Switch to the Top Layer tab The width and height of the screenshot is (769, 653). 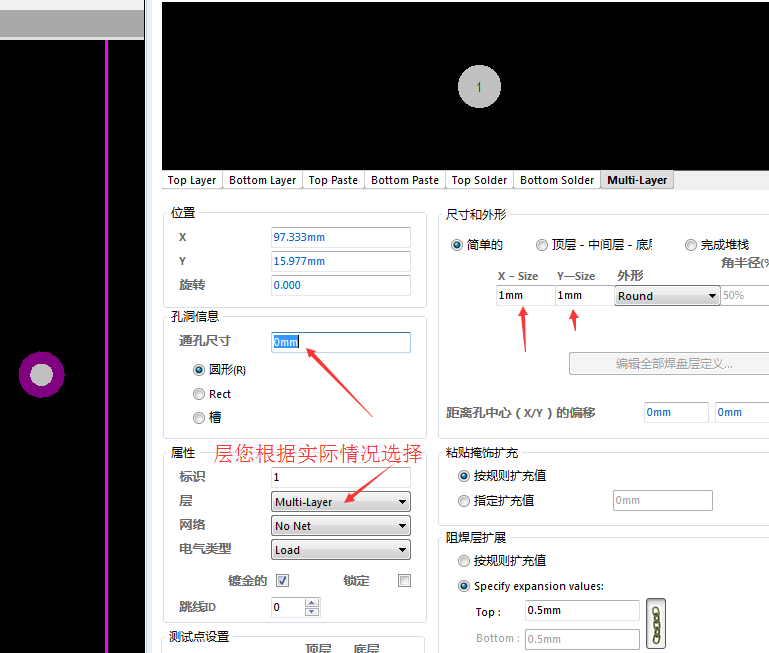click(192, 180)
